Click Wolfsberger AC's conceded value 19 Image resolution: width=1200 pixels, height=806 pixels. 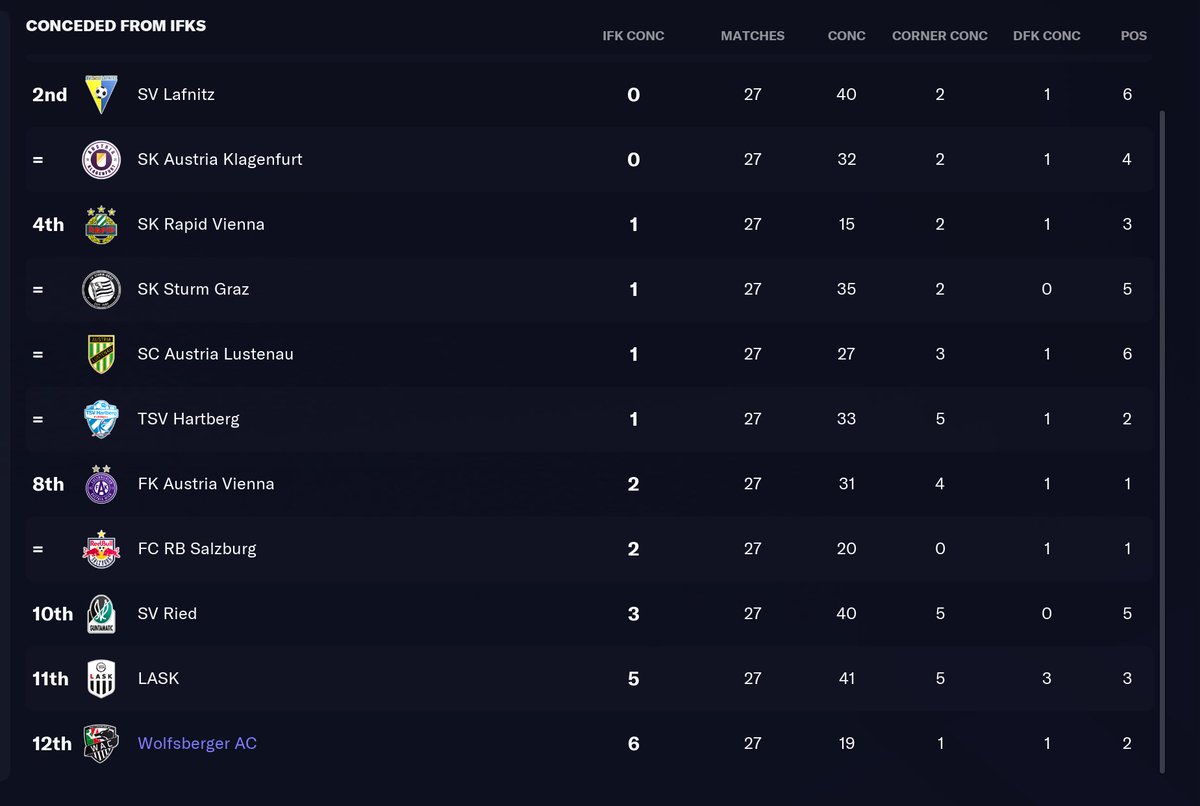[846, 744]
